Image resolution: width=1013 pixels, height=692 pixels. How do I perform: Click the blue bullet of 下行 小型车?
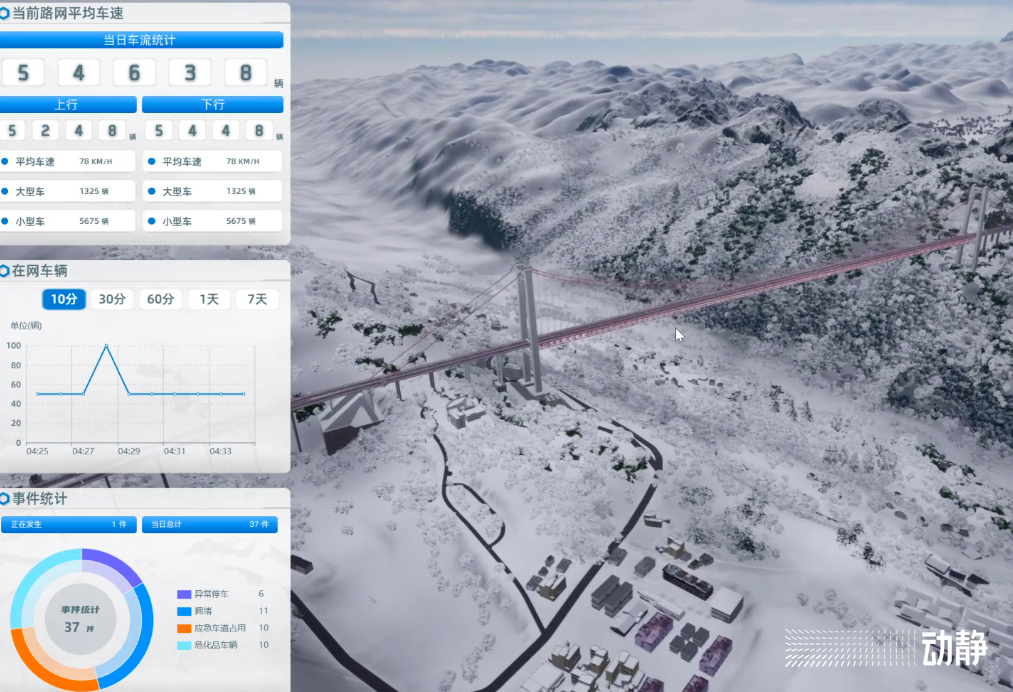tap(151, 221)
